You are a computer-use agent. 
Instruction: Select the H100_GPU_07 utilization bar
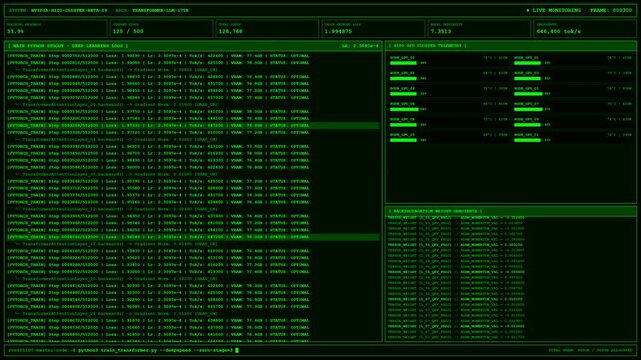[528, 110]
